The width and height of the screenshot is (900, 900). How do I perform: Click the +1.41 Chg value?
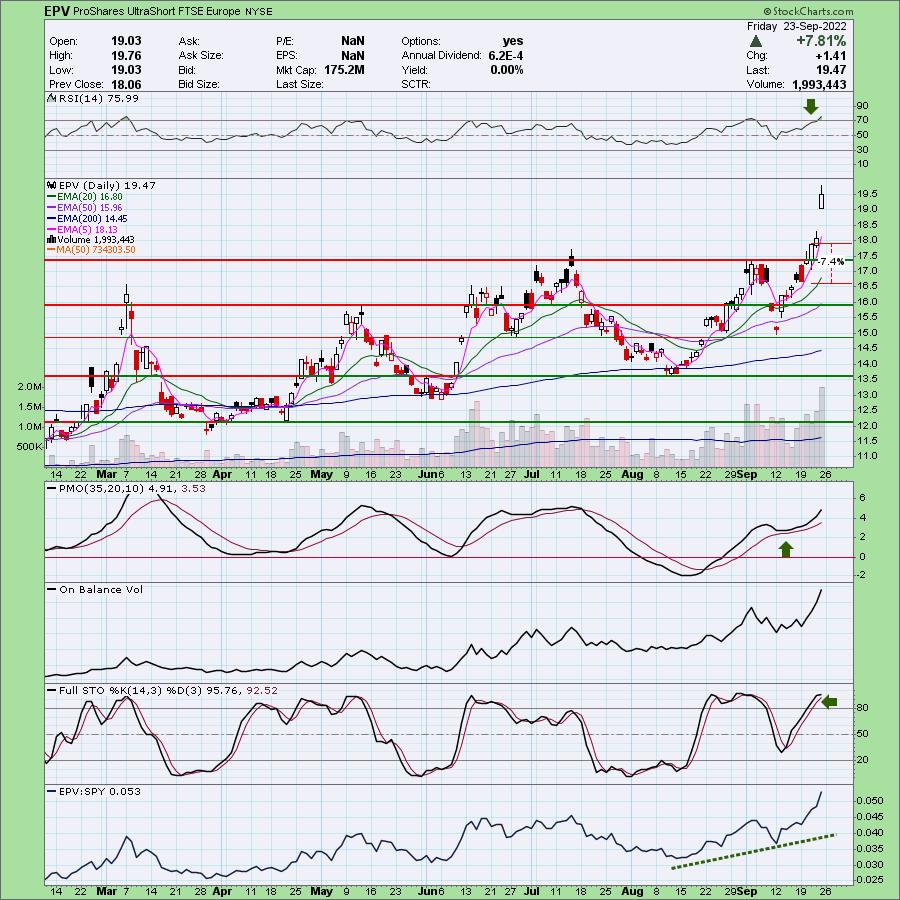pos(831,56)
